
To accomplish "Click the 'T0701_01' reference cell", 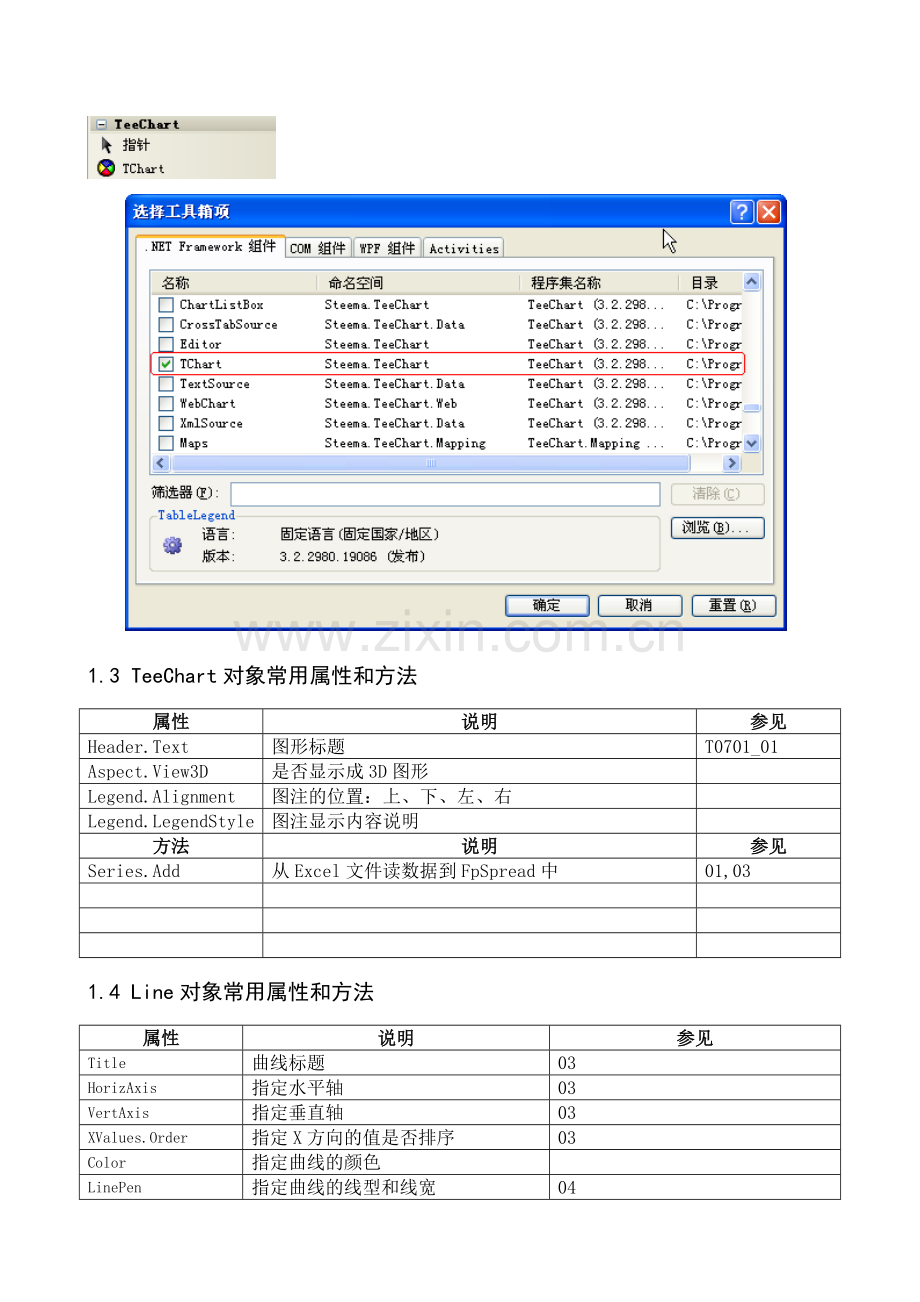I will point(768,747).
